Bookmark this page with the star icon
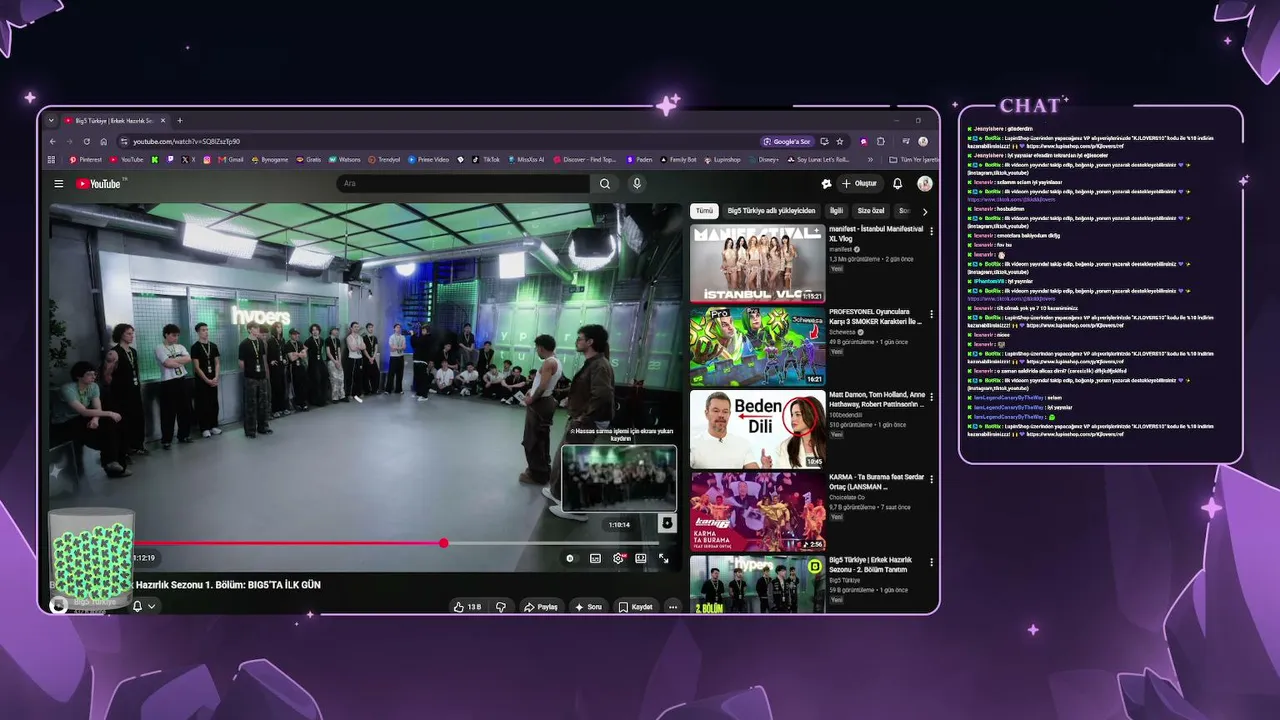The width and height of the screenshot is (1280, 720). [x=840, y=141]
